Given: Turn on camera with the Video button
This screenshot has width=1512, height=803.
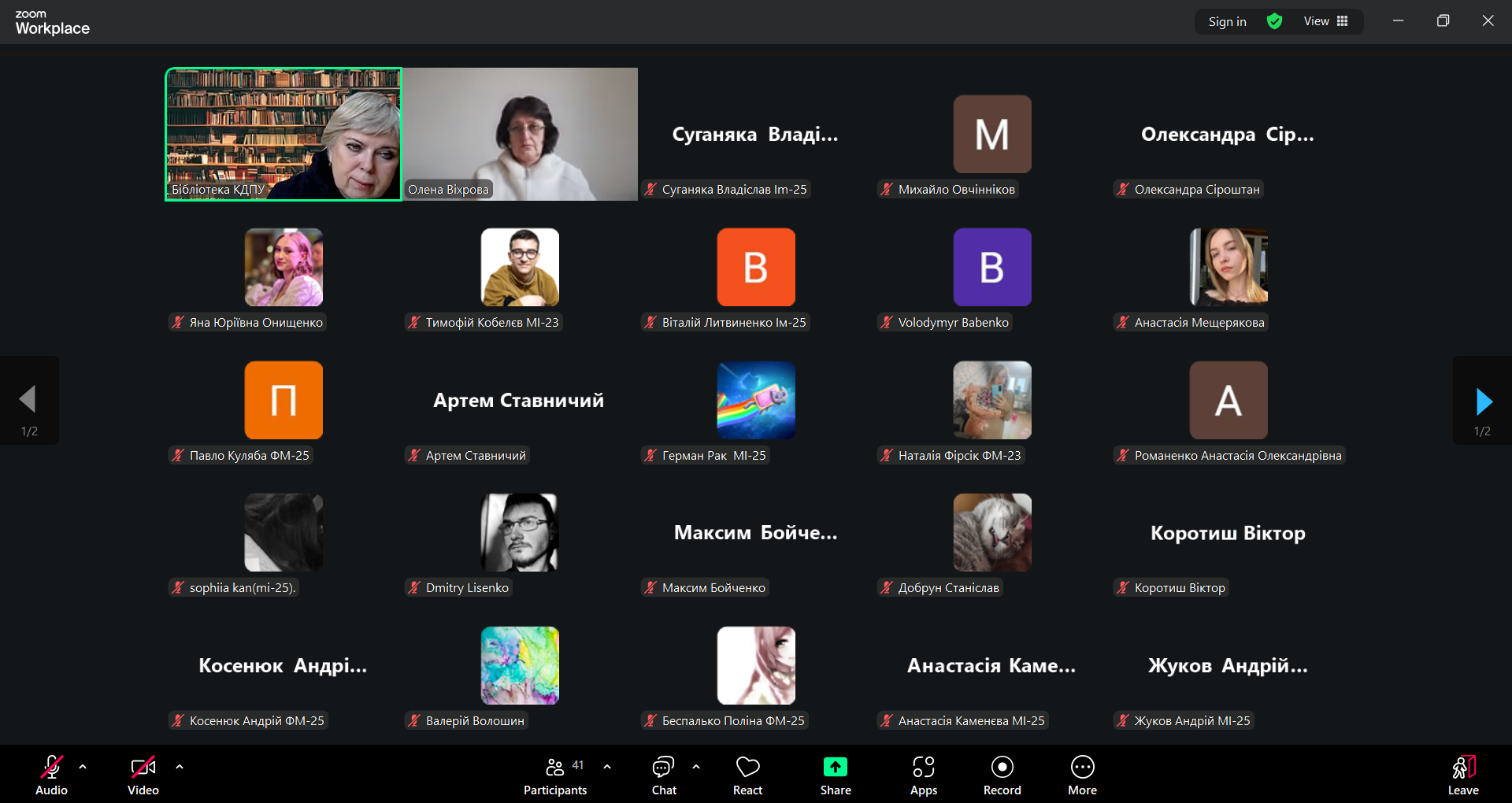Looking at the screenshot, I should pyautogui.click(x=143, y=767).
